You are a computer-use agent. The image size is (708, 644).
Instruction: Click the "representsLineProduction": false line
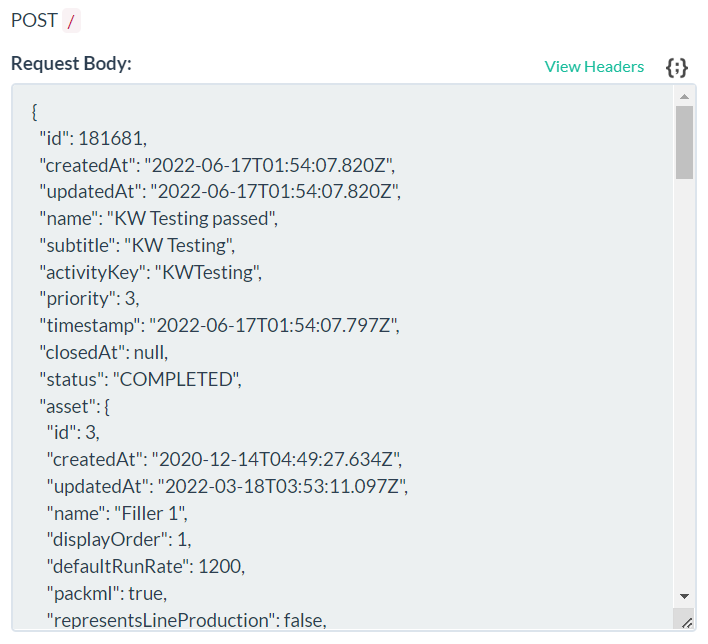click(187, 621)
